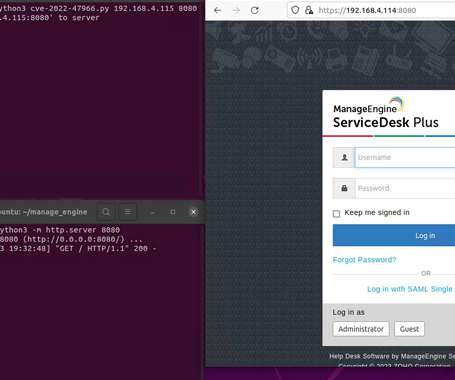Enable Keep me signed in checkbox
This screenshot has width=455, height=380.
[x=336, y=213]
